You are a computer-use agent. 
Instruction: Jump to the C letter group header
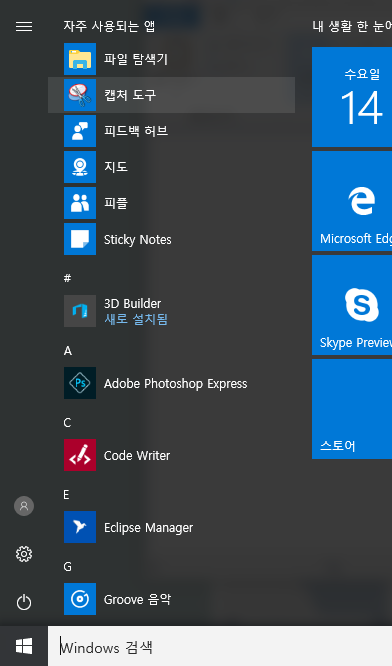pos(67,423)
